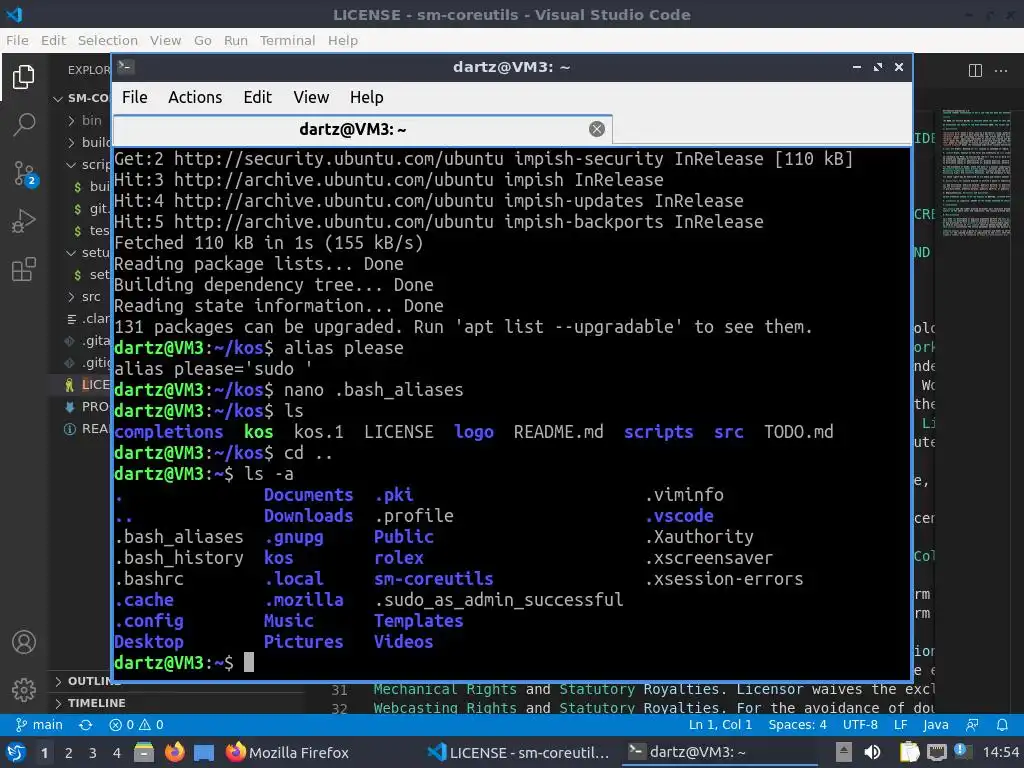Open the VS Code Go menu
Image resolution: width=1024 pixels, height=768 pixels.
point(202,40)
